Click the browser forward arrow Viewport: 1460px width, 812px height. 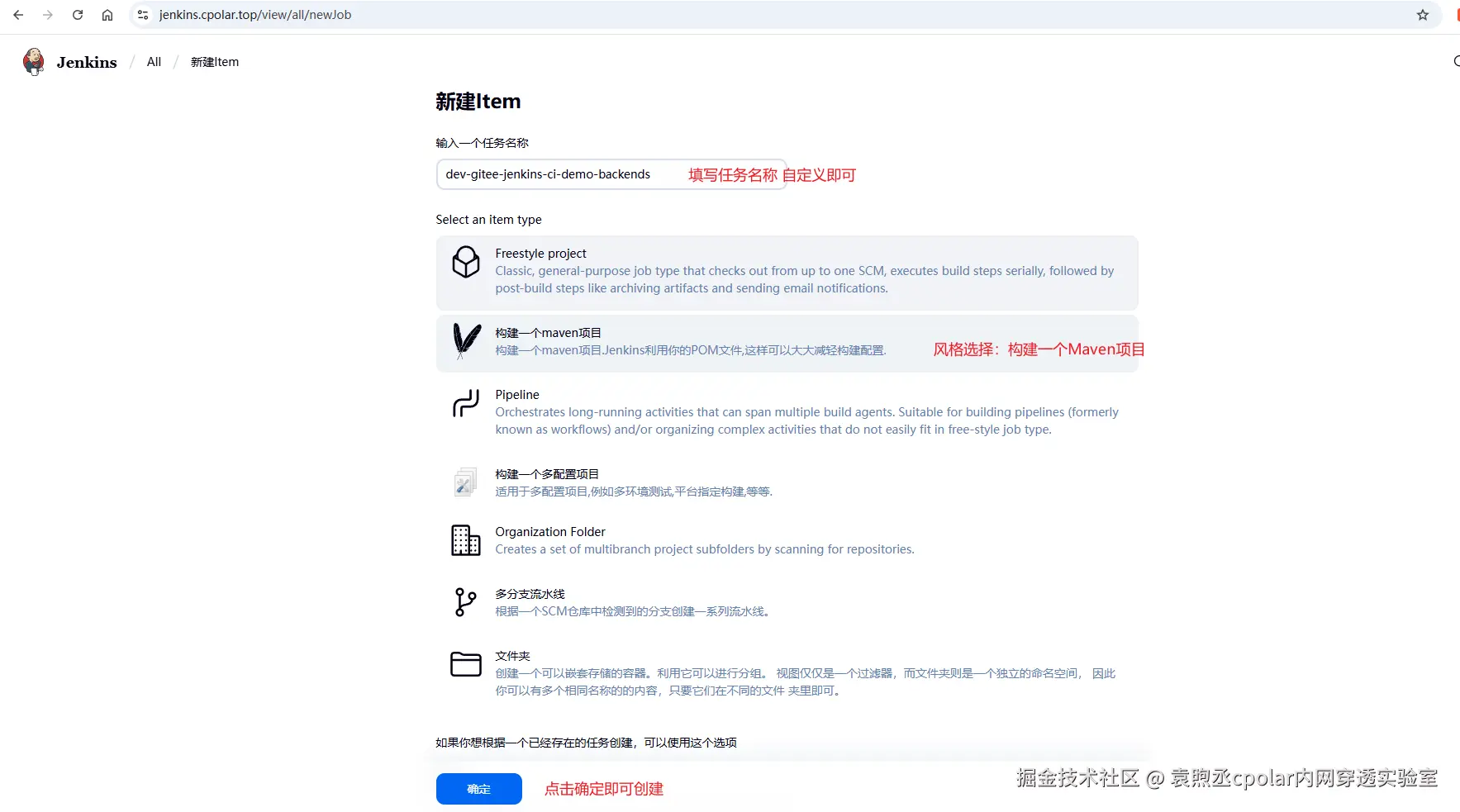coord(48,15)
